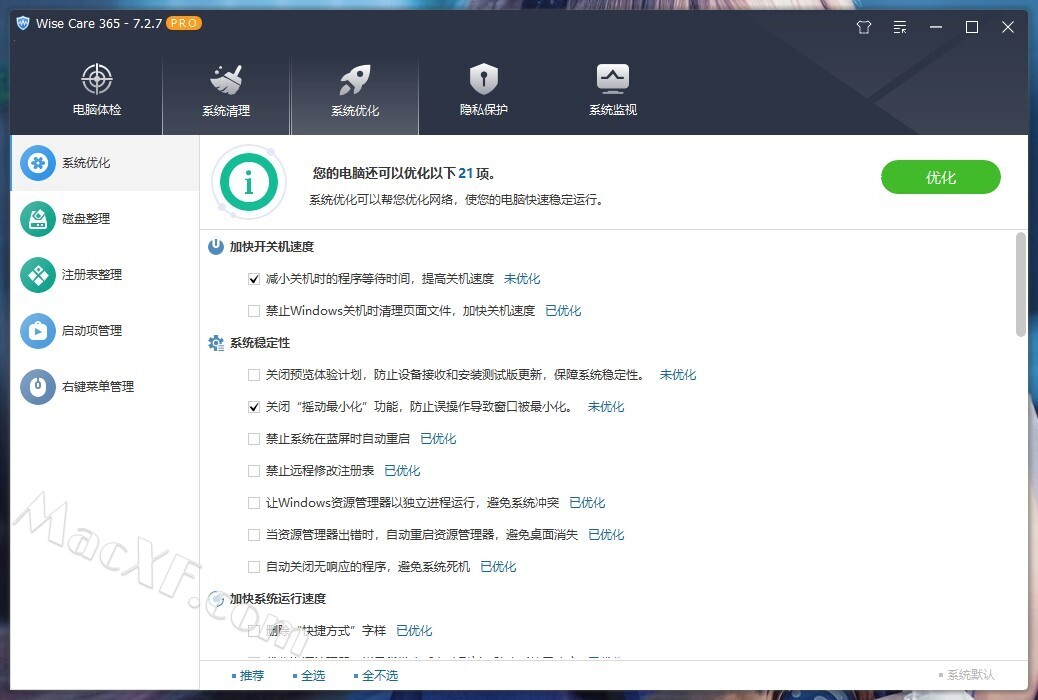This screenshot has height=700, width=1038.
Task: Click the vertical scrollbar of the optimization list
Action: 1021,285
